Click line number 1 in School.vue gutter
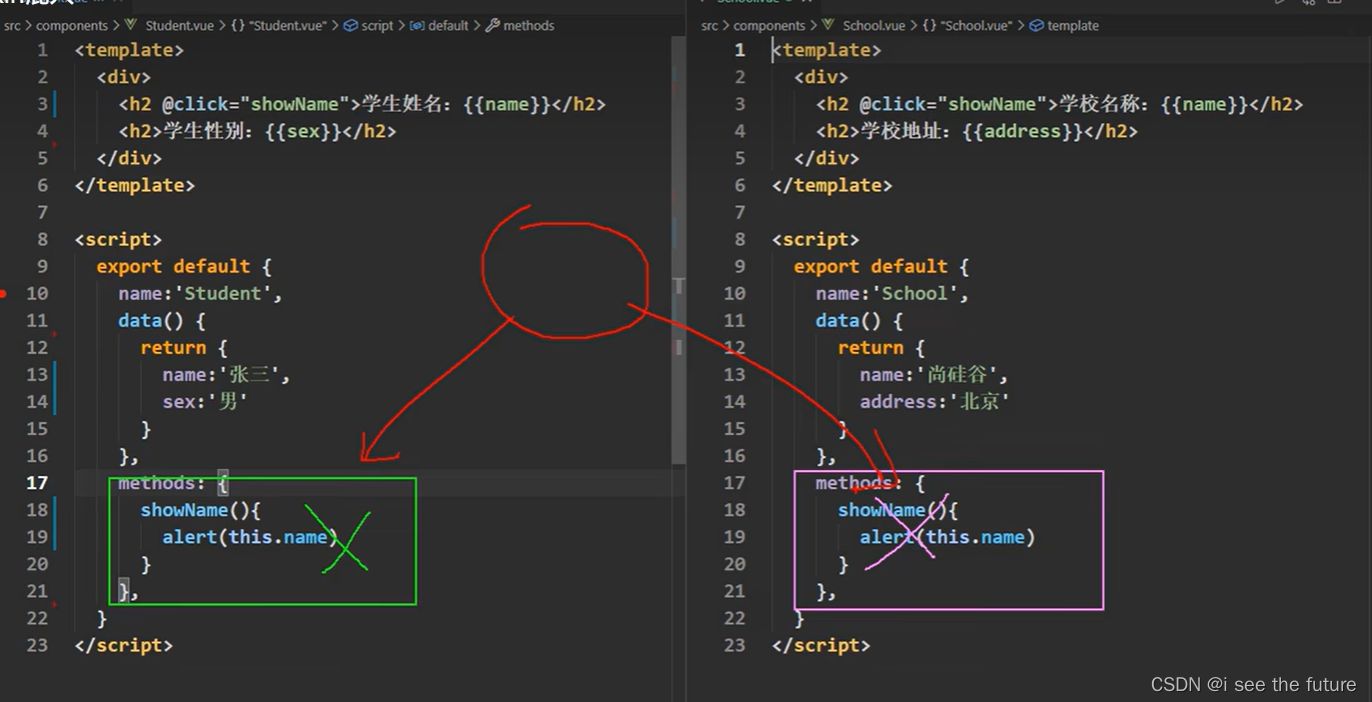 pos(740,50)
